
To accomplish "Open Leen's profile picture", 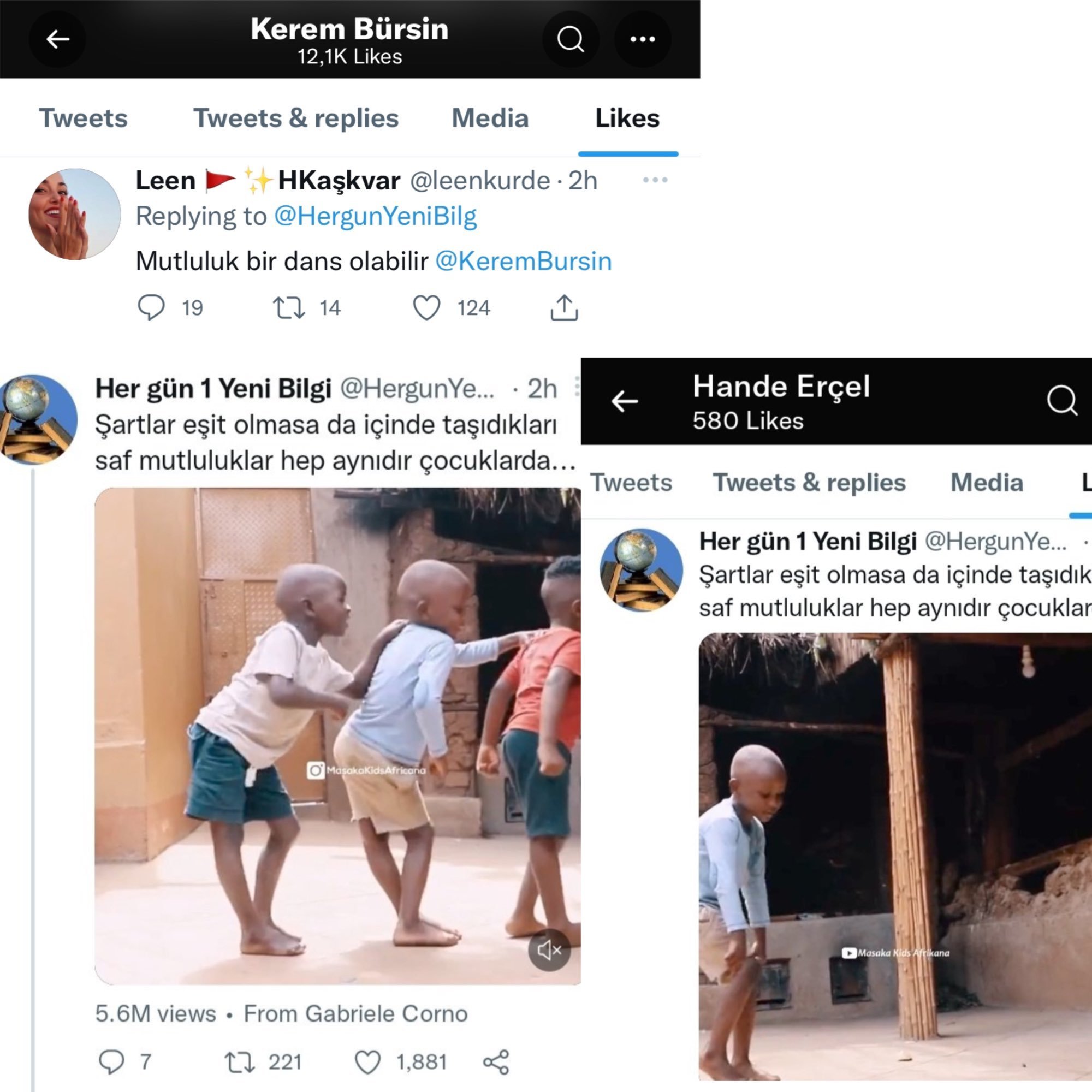I will pyautogui.click(x=74, y=214).
